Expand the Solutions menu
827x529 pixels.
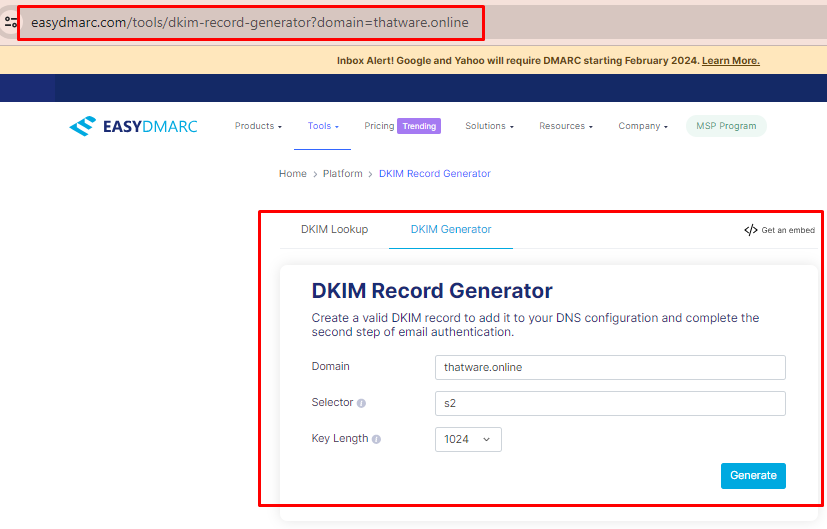[x=489, y=126]
